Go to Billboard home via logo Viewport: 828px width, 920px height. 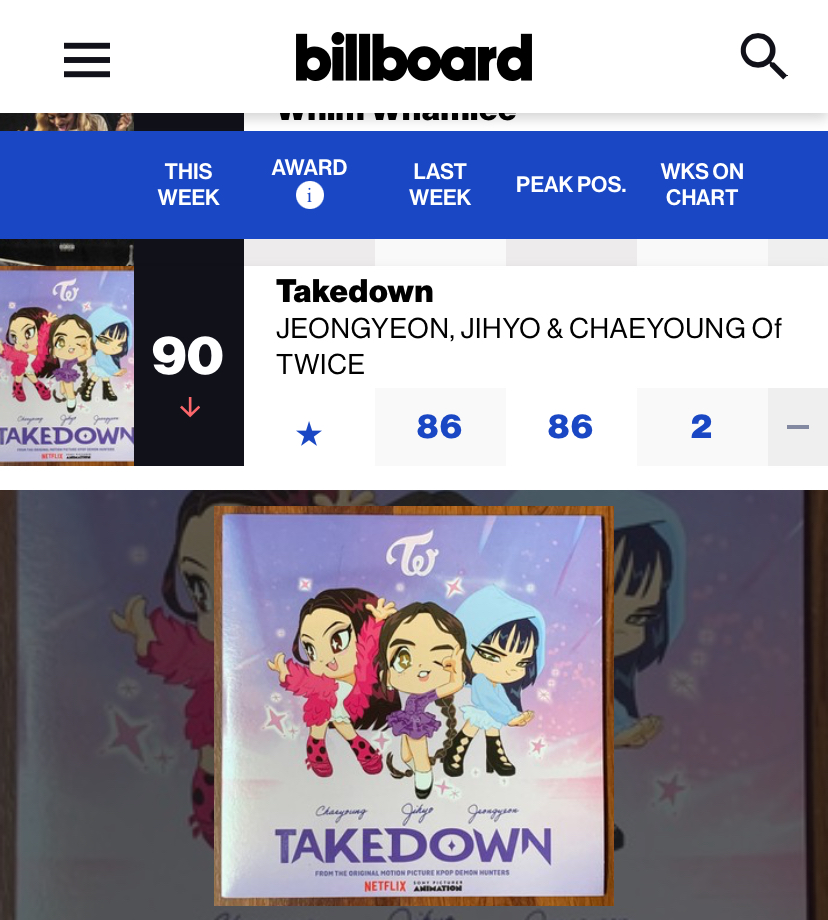[x=414, y=57]
